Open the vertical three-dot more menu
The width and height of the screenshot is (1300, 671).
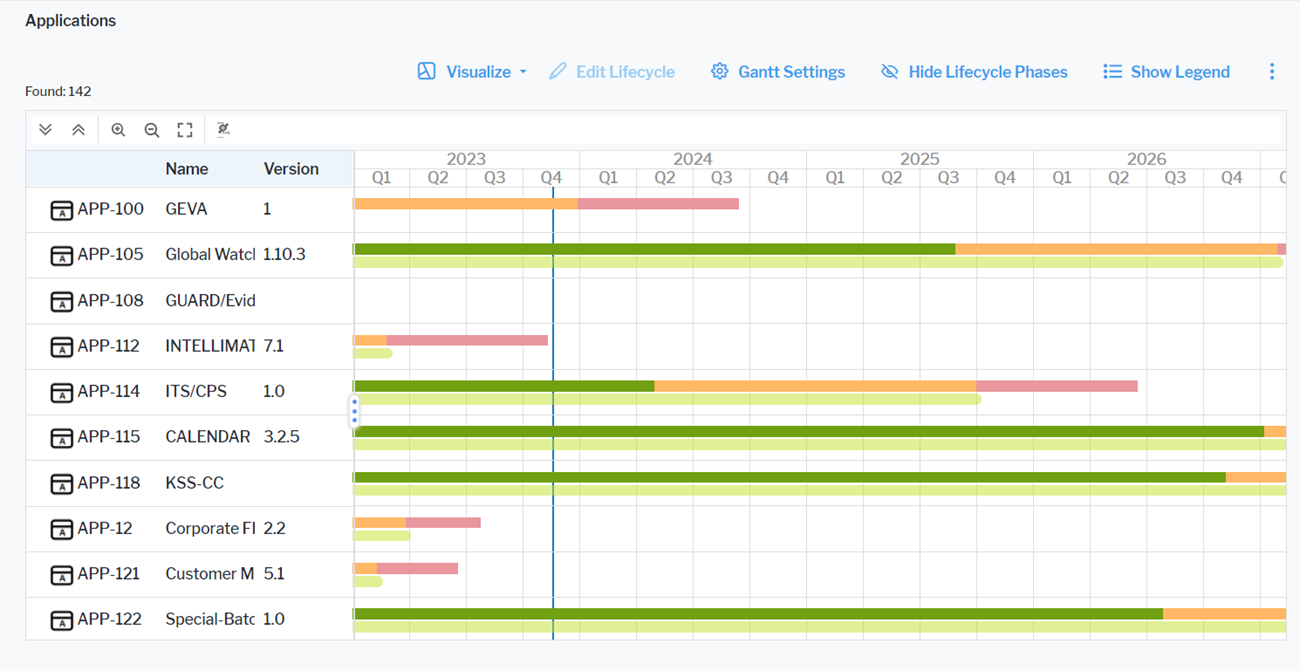1271,72
